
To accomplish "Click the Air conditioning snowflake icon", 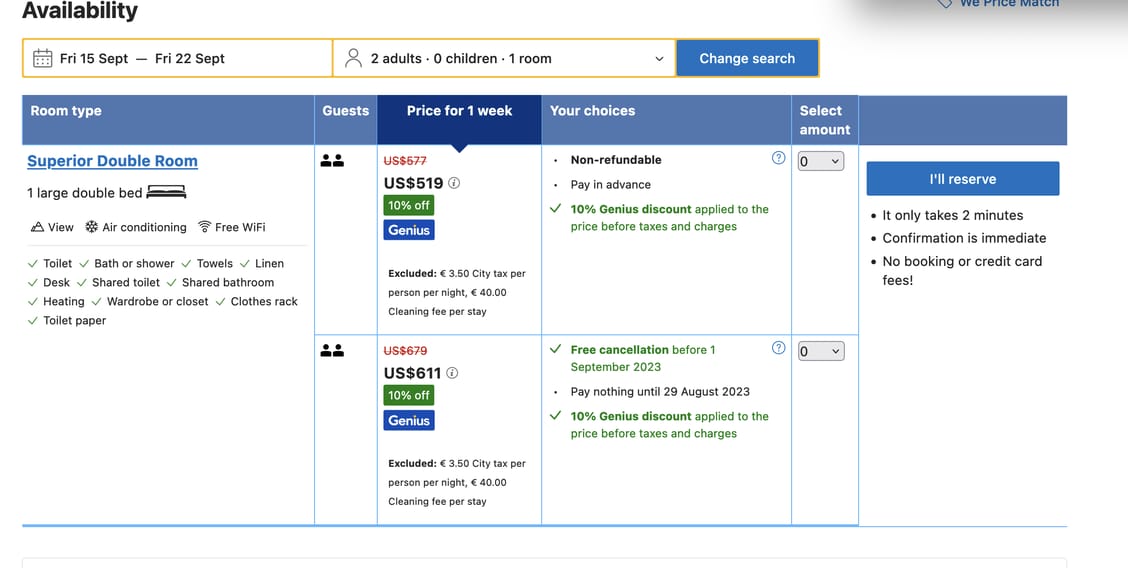I will point(91,227).
